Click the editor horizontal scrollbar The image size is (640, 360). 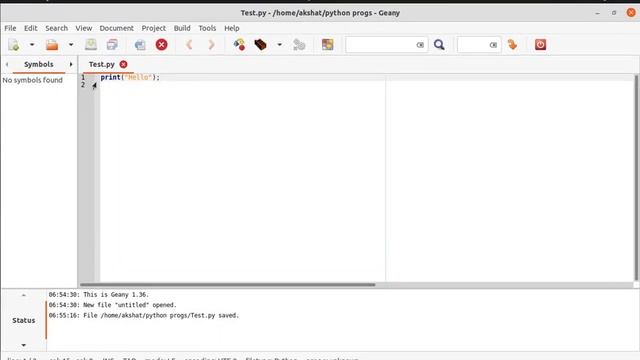(227, 284)
